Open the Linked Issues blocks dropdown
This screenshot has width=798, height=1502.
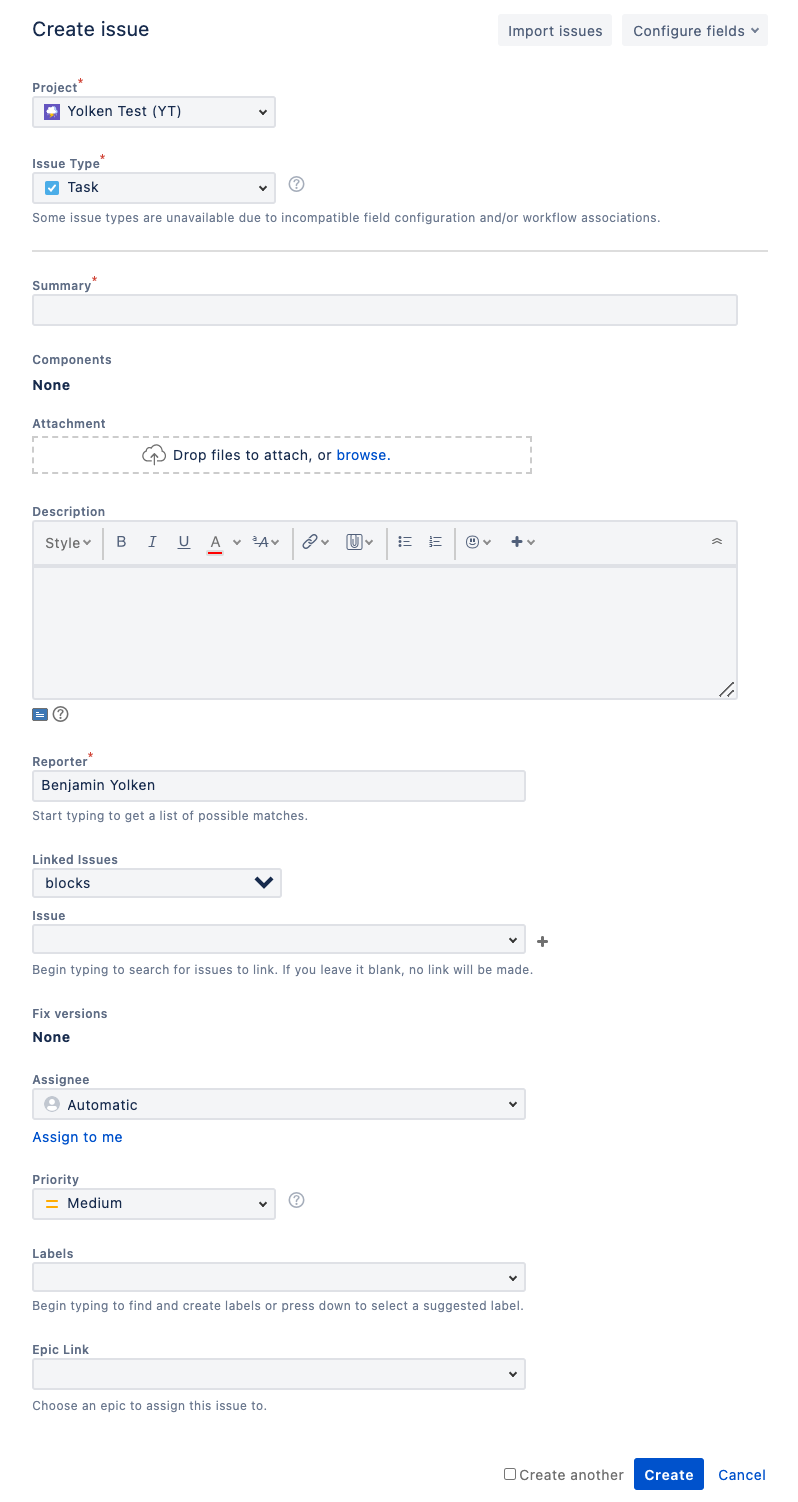[x=157, y=883]
